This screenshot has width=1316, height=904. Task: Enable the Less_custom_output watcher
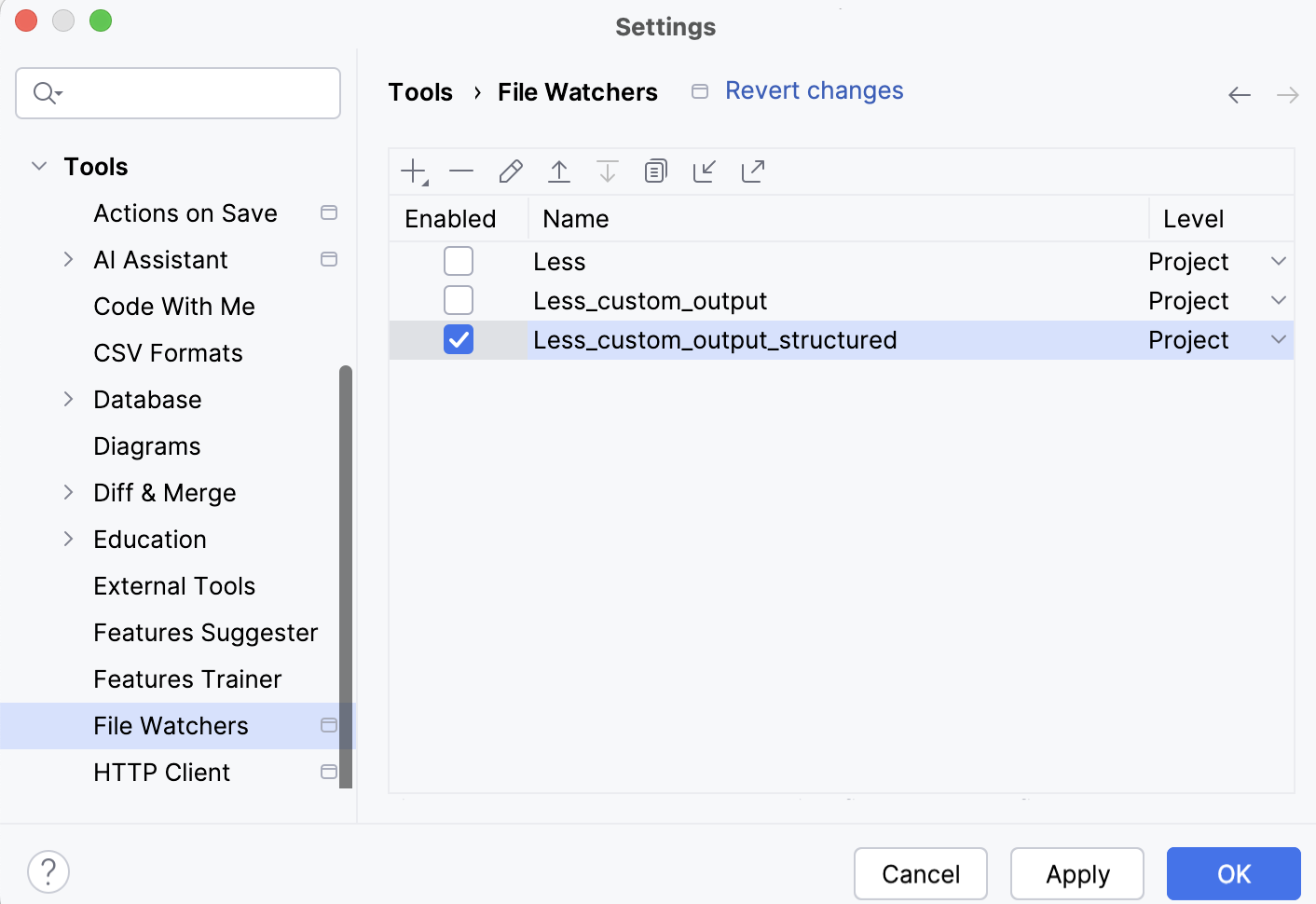pos(458,300)
